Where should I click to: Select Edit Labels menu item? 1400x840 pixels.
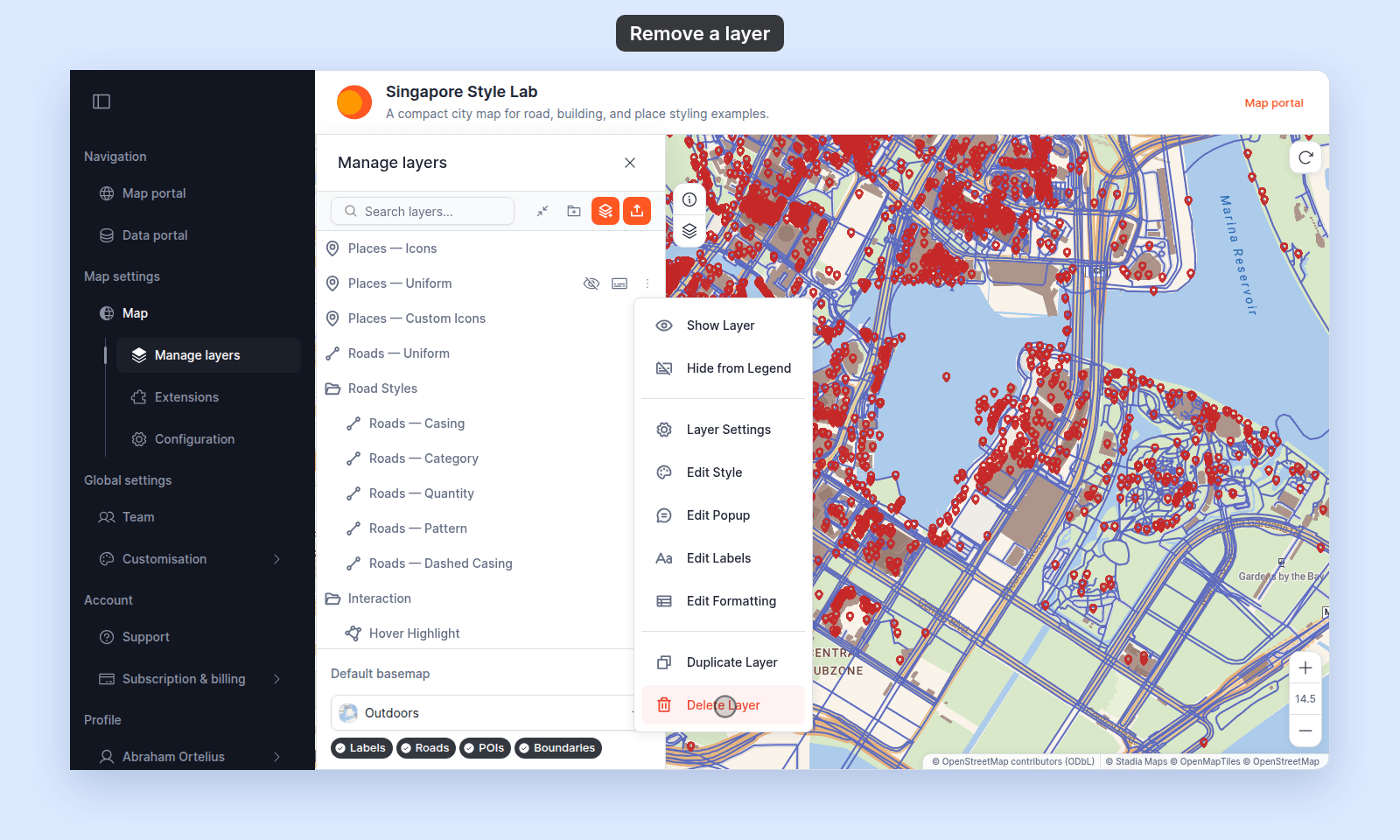tap(723, 558)
